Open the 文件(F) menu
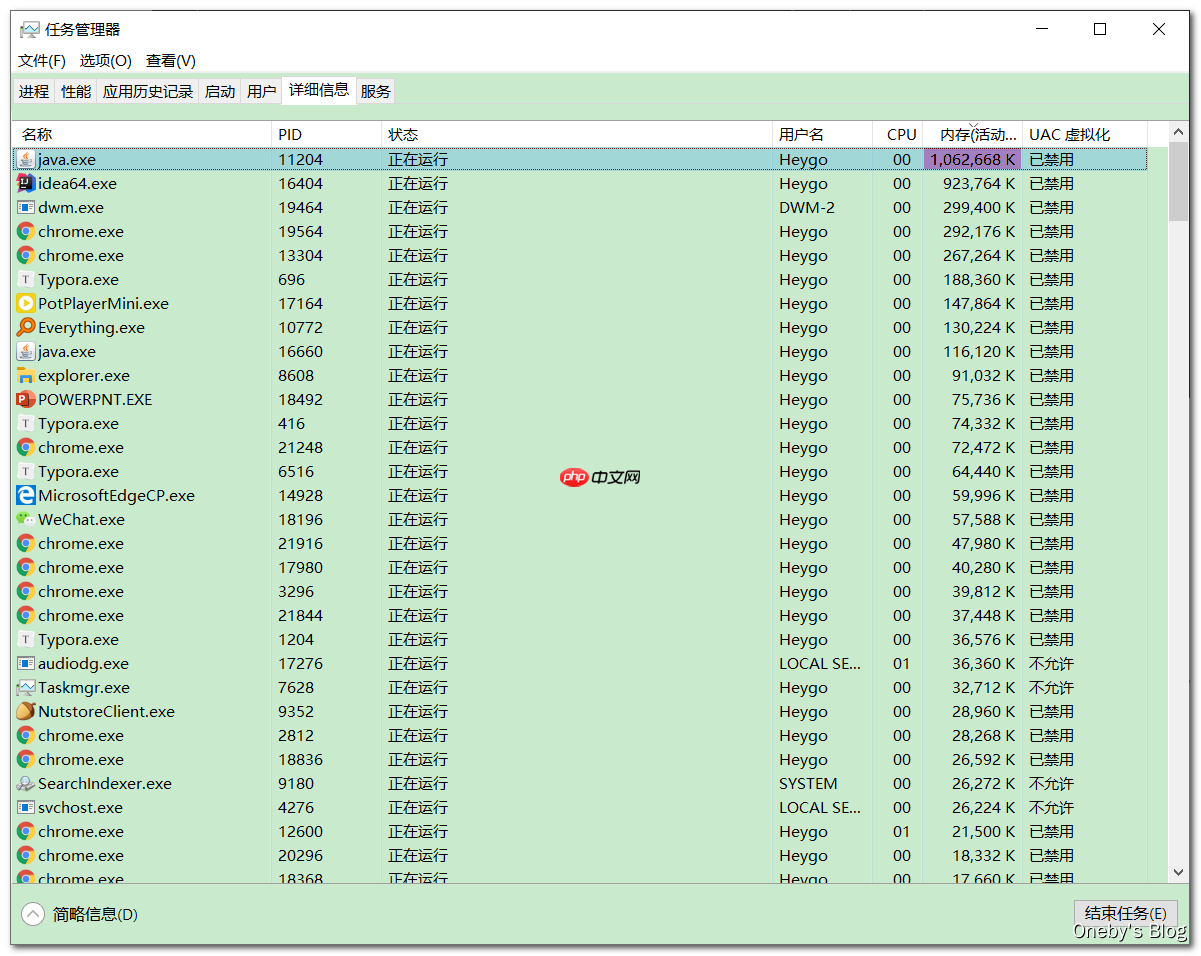Screen dimensions: 1201x956 40,60
